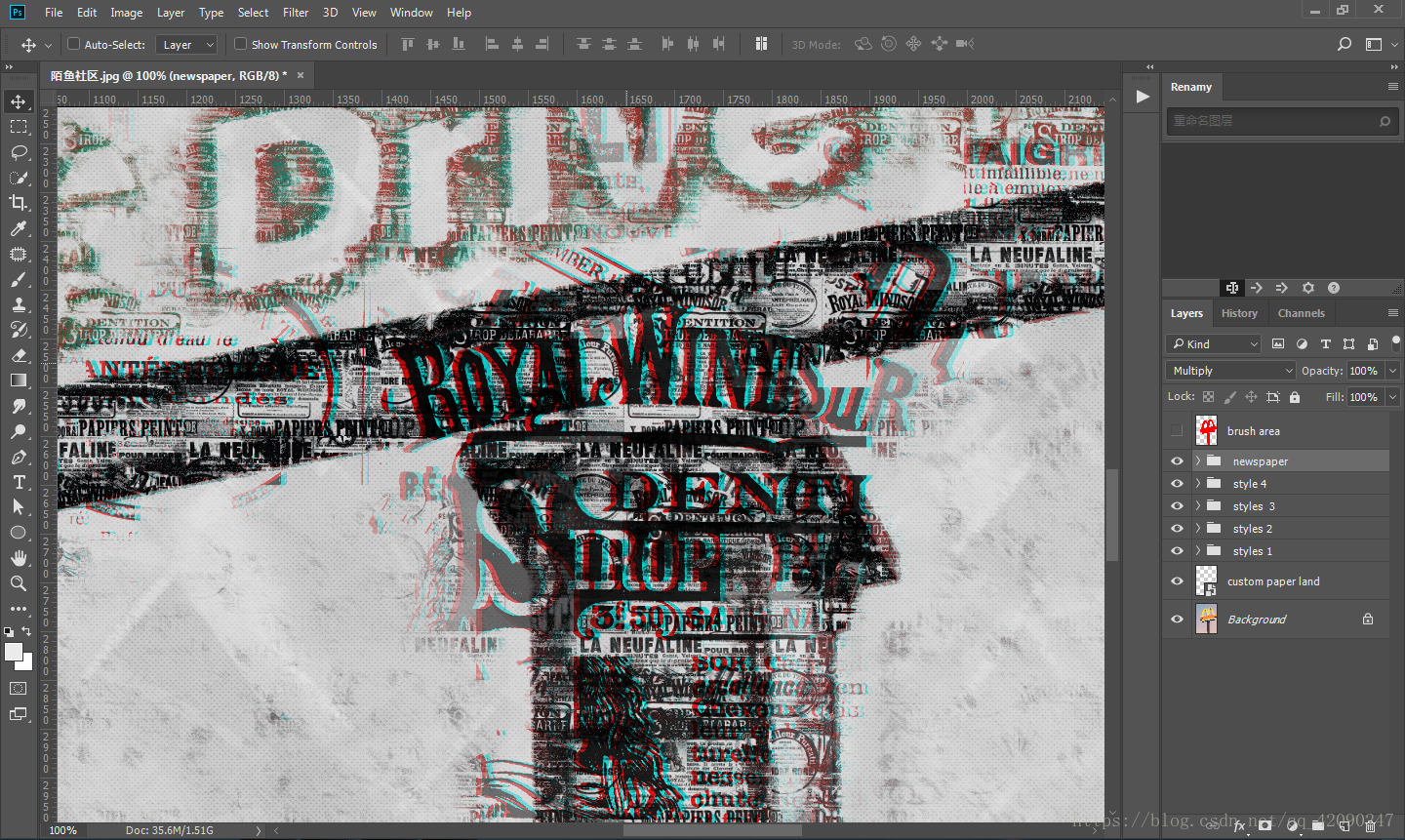Viewport: 1405px width, 840px height.
Task: Open the Layers panel menu
Action: (1392, 313)
